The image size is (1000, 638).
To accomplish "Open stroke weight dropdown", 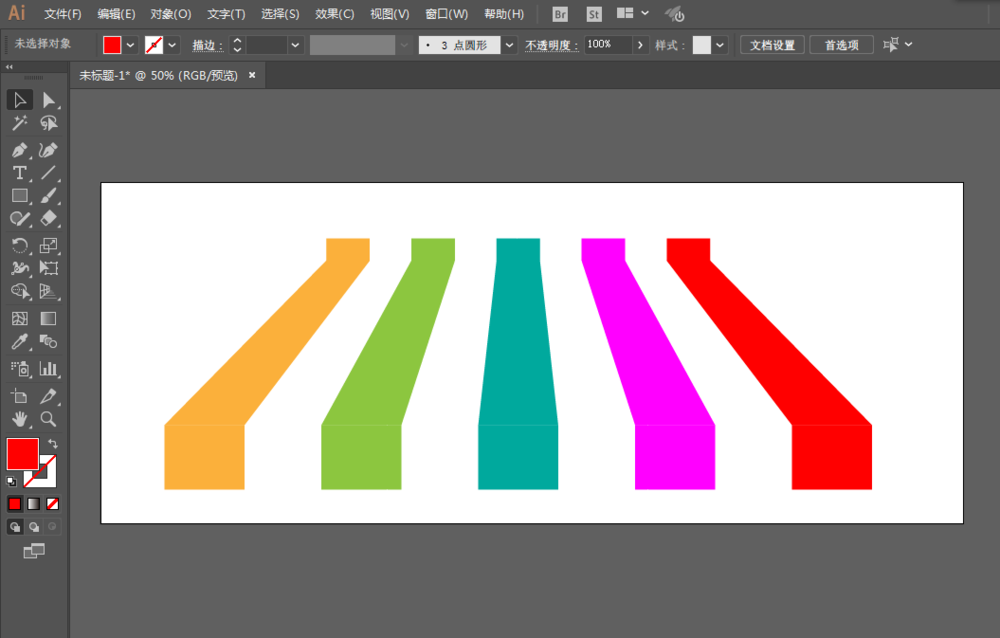I will tap(295, 45).
